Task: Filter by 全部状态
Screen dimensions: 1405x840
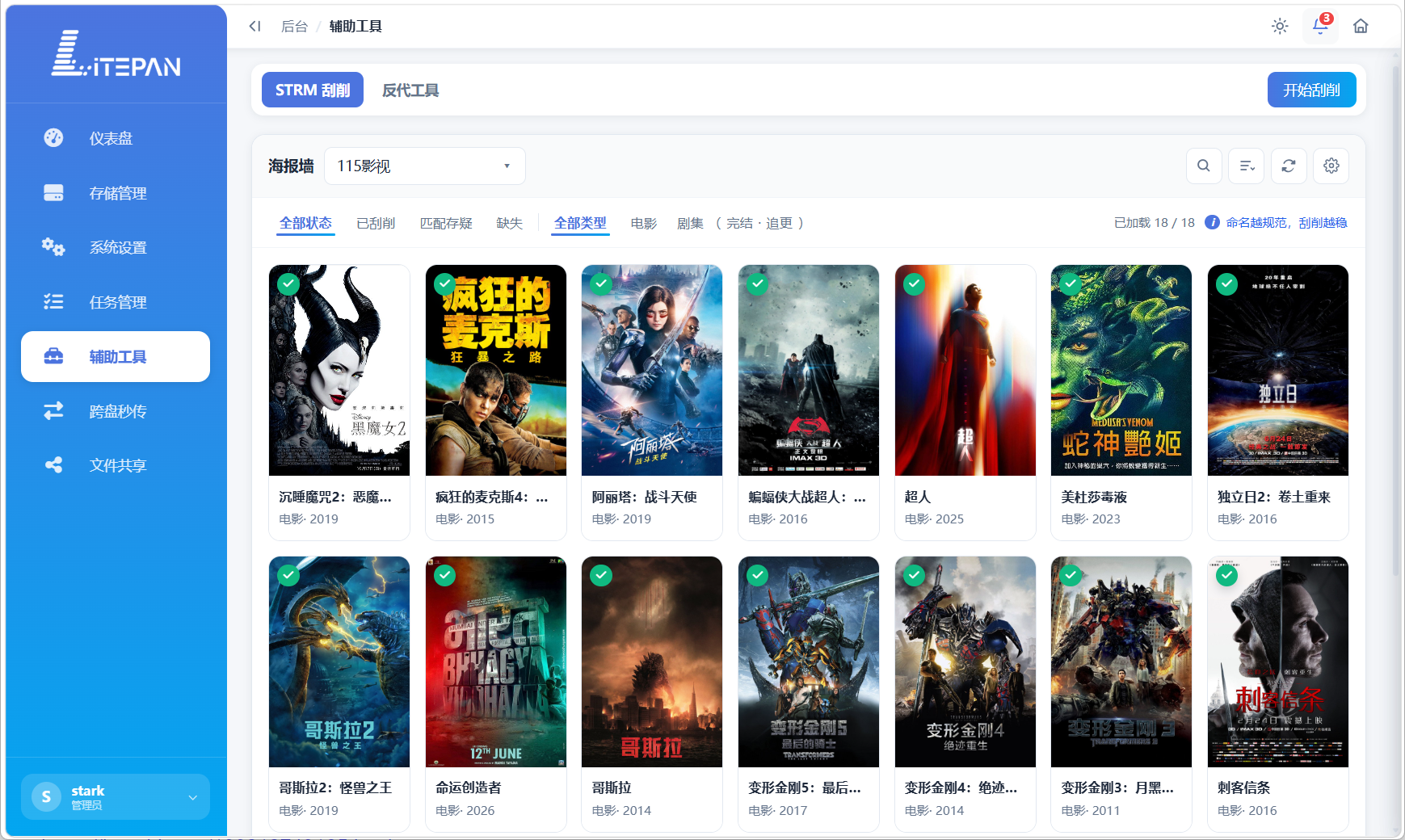Action: [x=305, y=223]
